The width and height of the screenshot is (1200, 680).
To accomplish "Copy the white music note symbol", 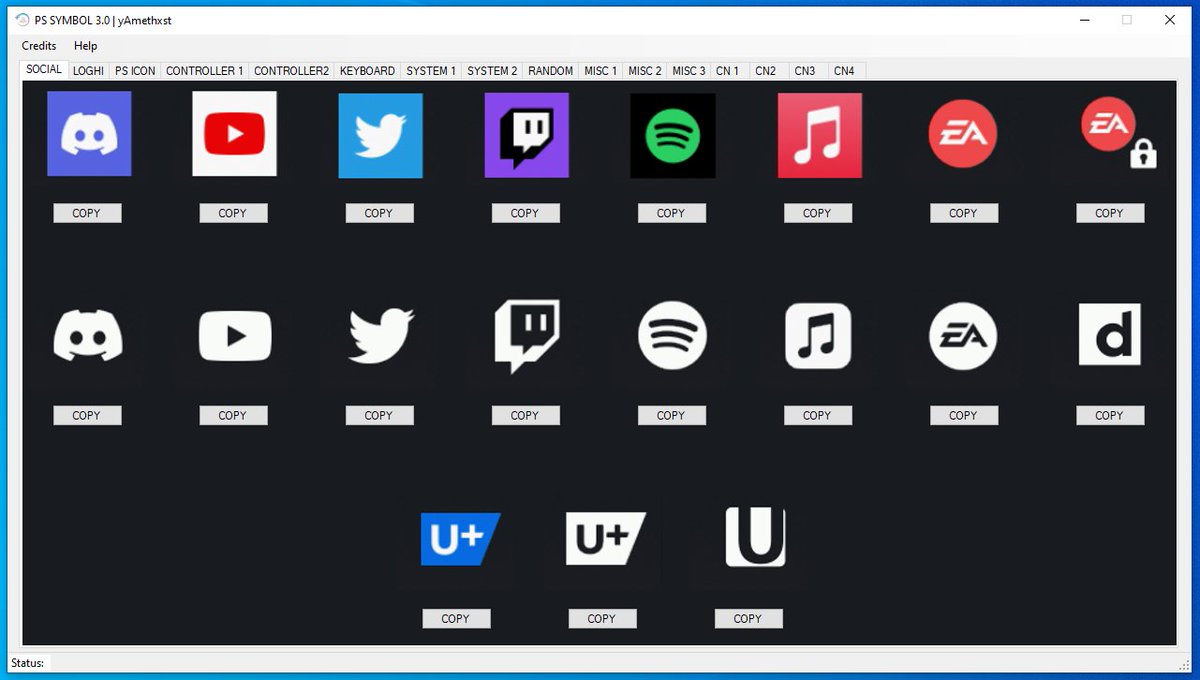I will [x=817, y=415].
